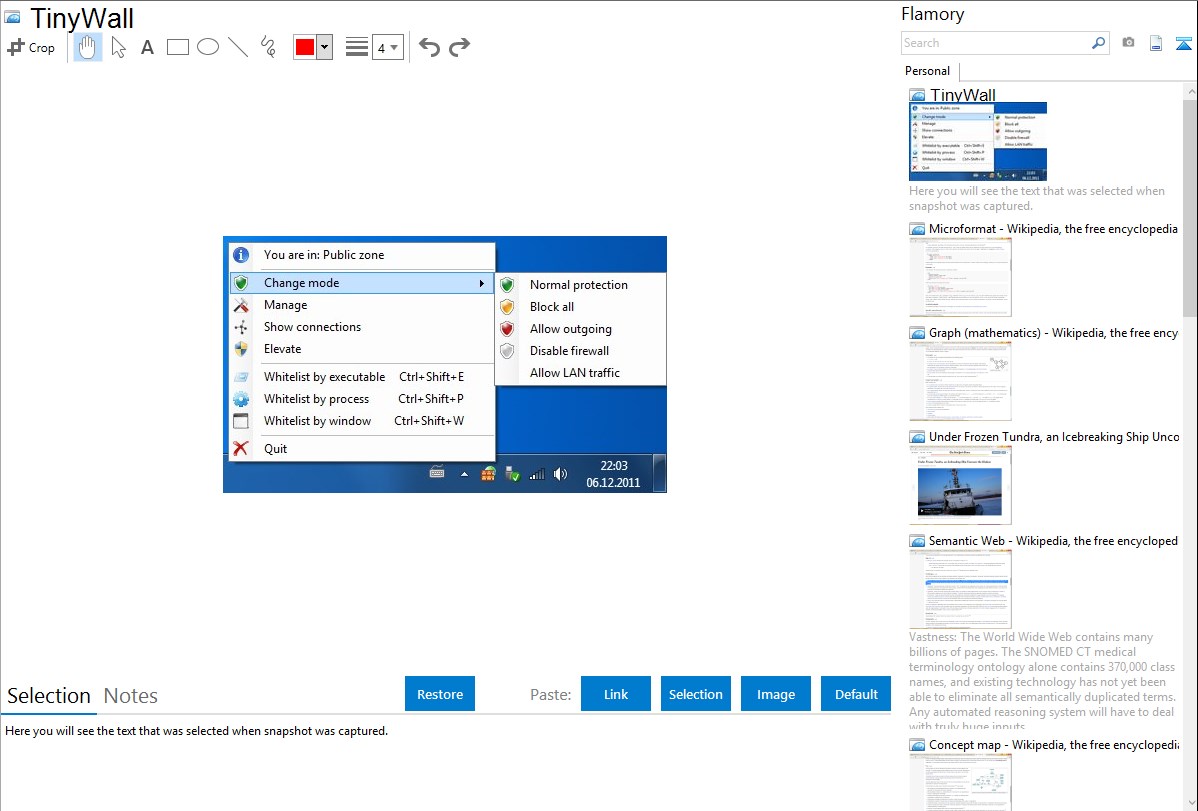1198x811 pixels.
Task: Open the color picker dropdown arrow
Action: pyautogui.click(x=324, y=47)
